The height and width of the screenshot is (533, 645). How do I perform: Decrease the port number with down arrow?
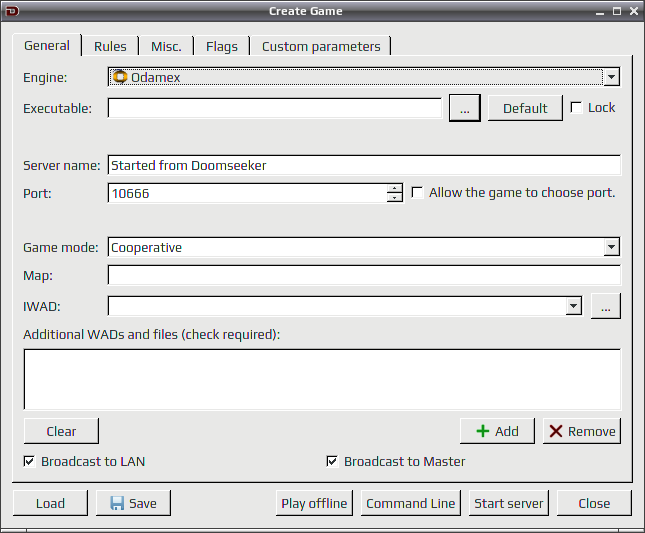pos(395,197)
